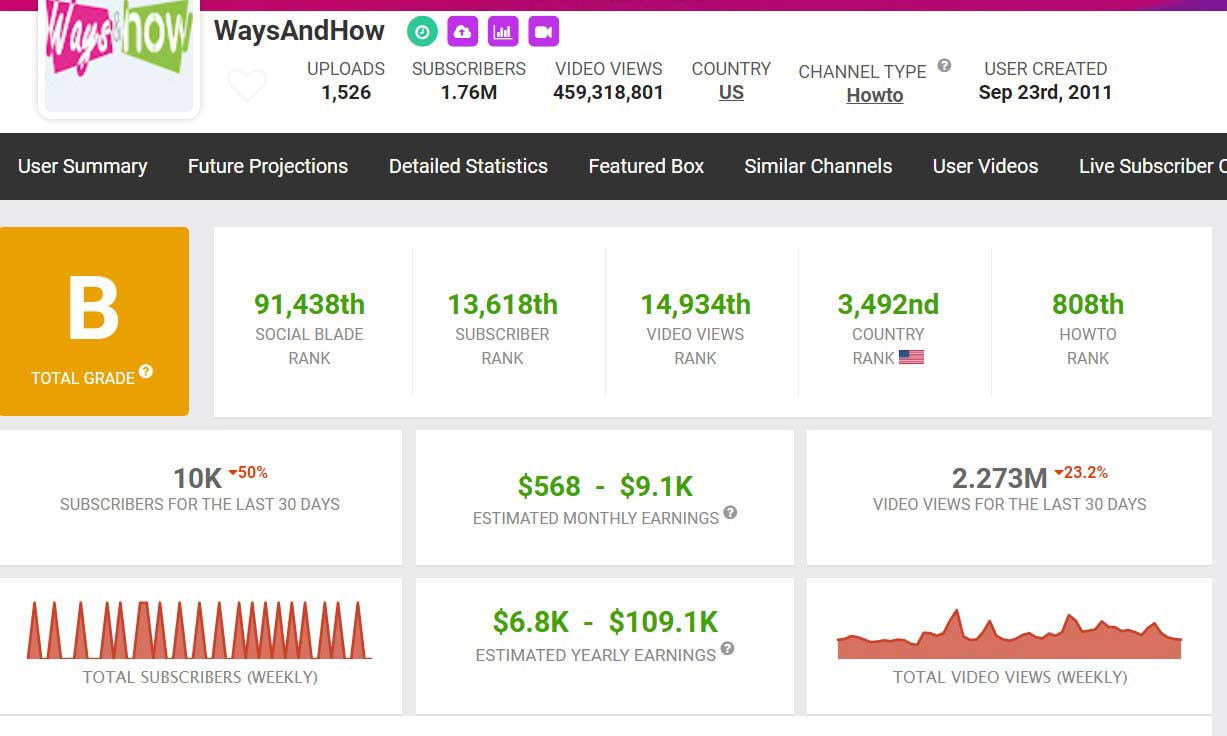Click the US flag beside Country Rank
This screenshot has height=736, width=1227.
point(911,357)
